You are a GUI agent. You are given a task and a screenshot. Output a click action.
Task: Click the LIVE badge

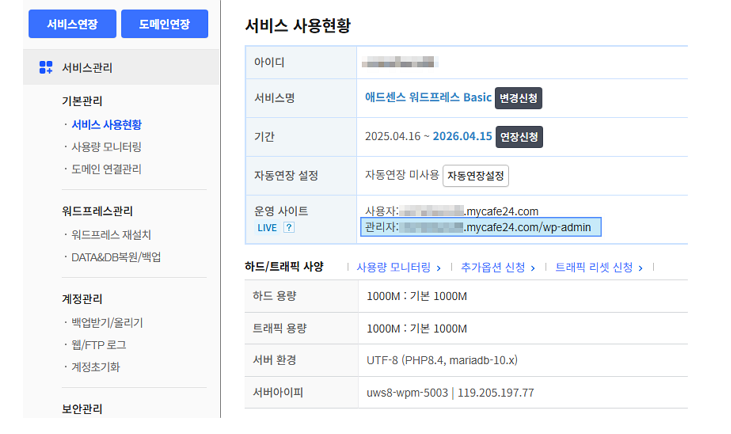267,227
